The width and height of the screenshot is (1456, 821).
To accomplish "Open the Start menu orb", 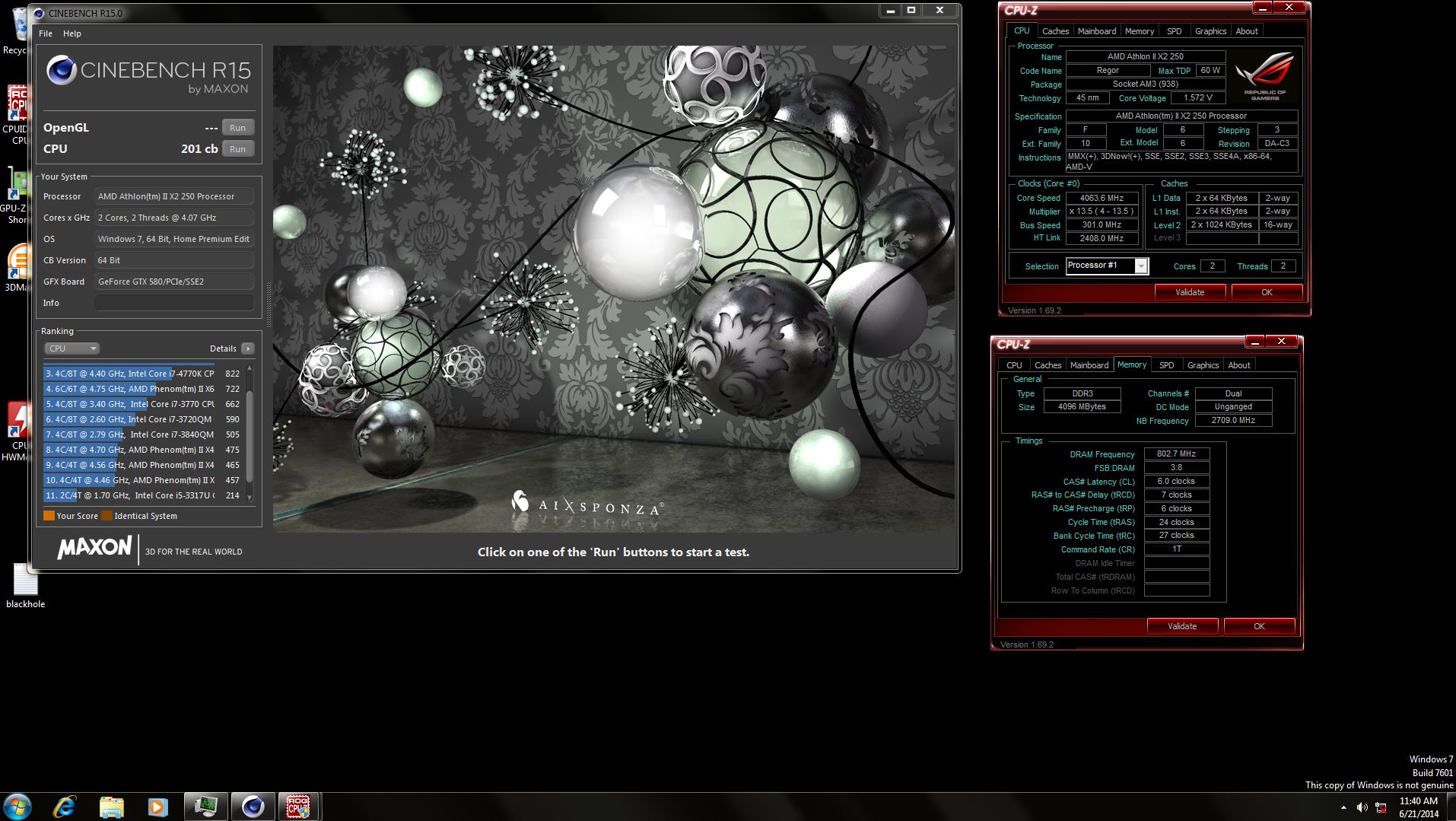I will [17, 807].
